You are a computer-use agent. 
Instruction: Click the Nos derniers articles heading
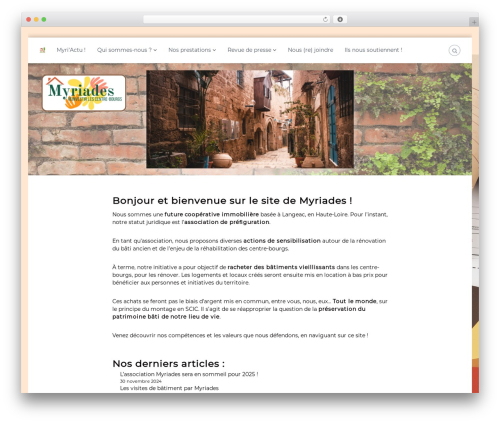[169, 364]
